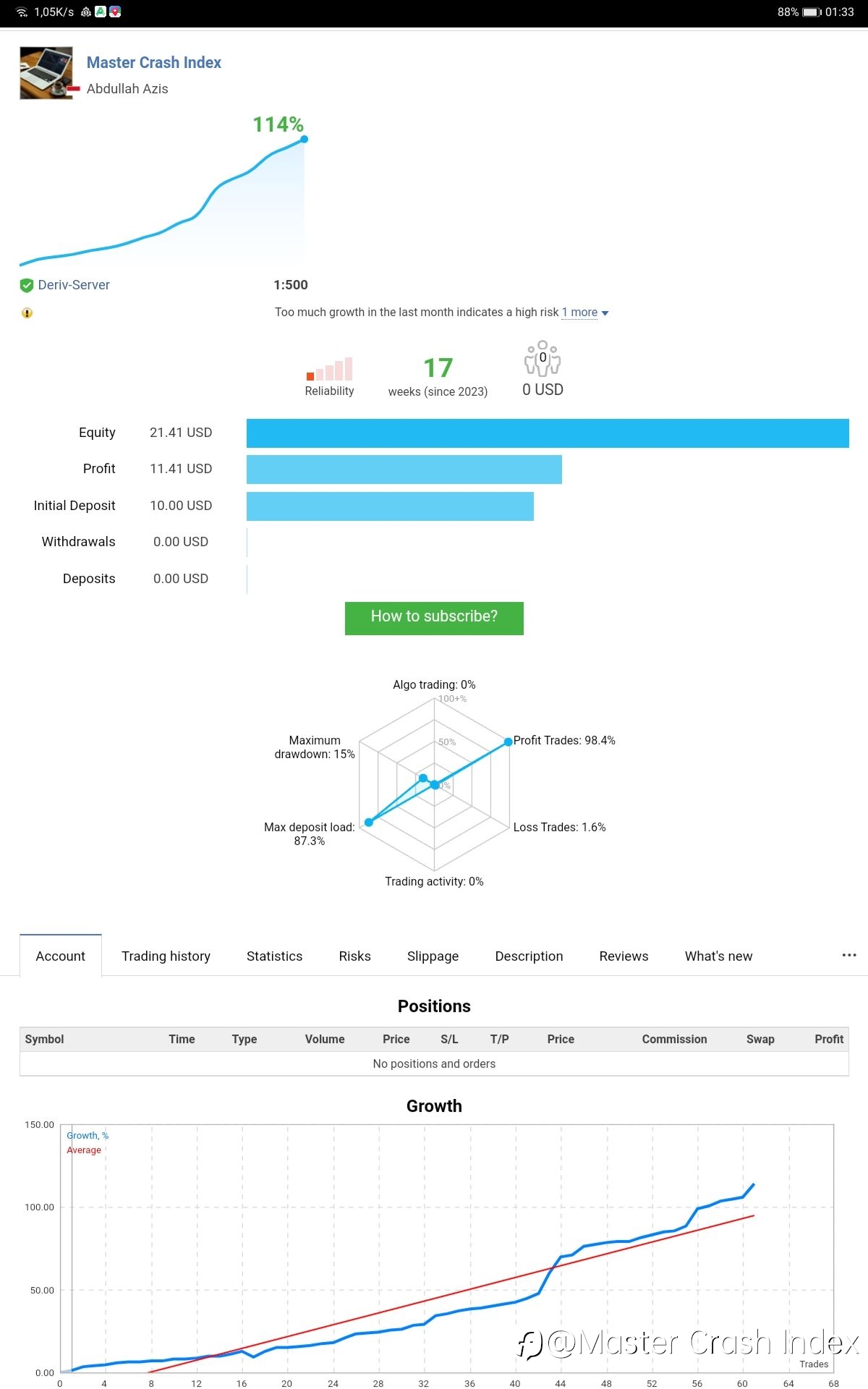The image size is (868, 1389).
Task: Click the green verified shield icon
Action: click(27, 285)
